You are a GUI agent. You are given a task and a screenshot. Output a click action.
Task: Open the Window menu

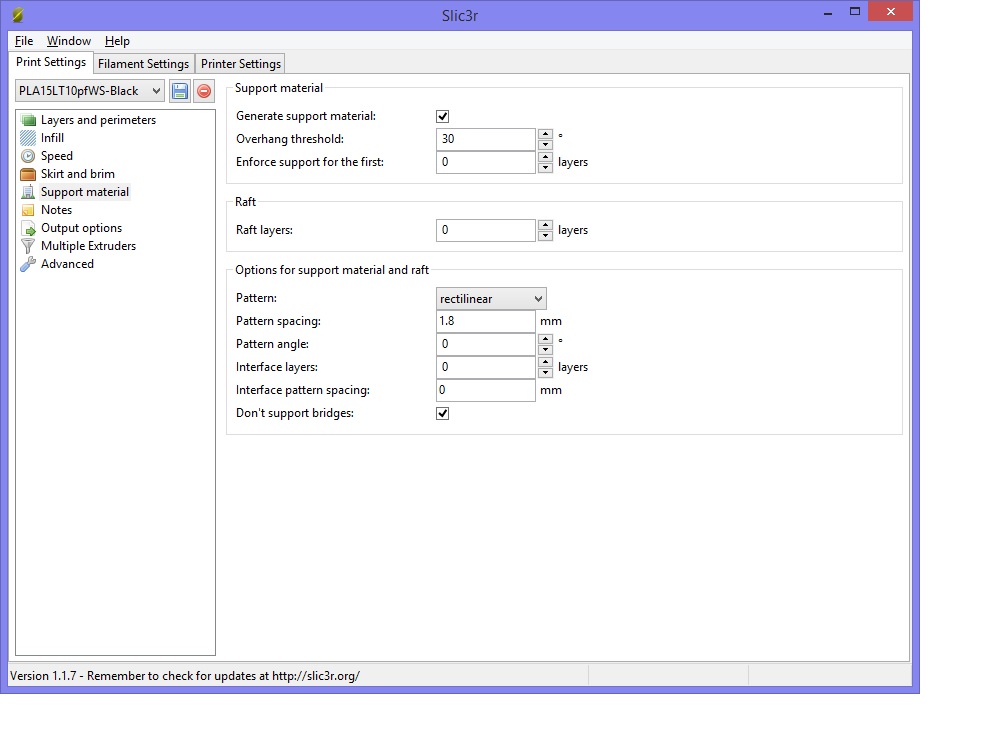[69, 41]
